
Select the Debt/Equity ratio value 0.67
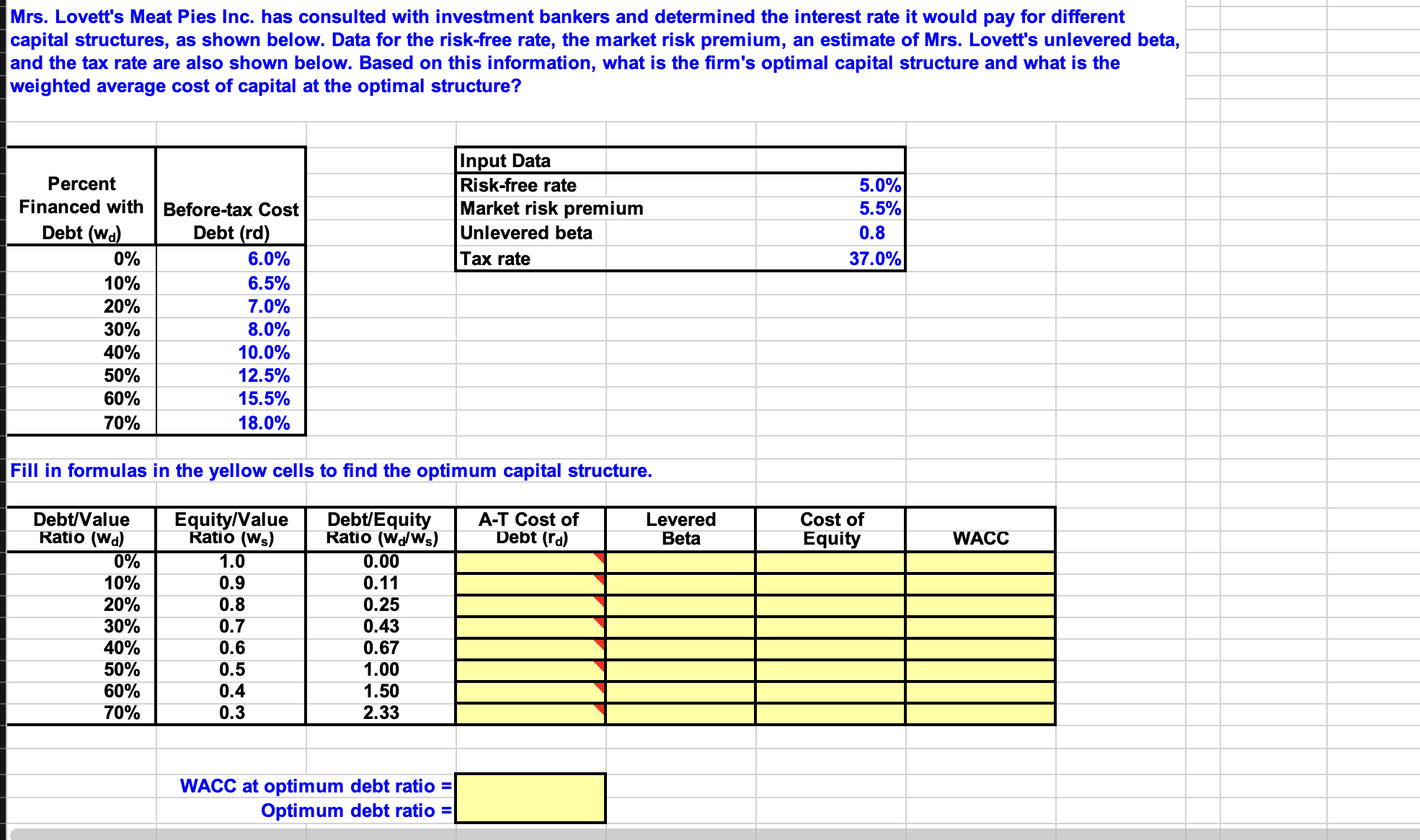381,648
